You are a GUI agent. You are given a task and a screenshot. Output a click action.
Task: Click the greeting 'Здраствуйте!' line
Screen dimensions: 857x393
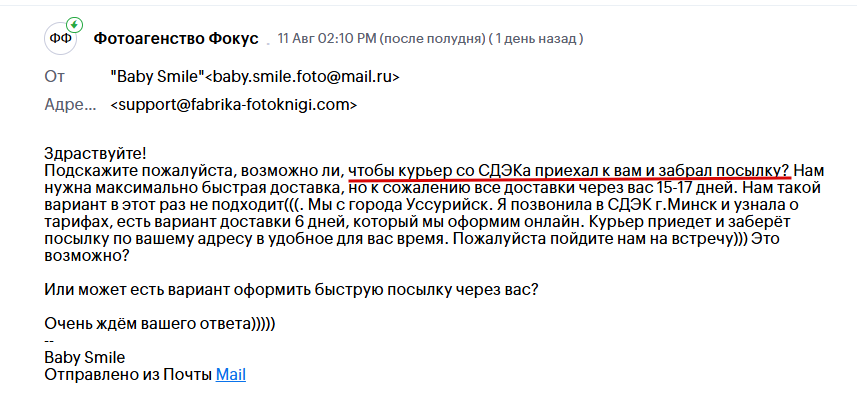[x=95, y=153]
